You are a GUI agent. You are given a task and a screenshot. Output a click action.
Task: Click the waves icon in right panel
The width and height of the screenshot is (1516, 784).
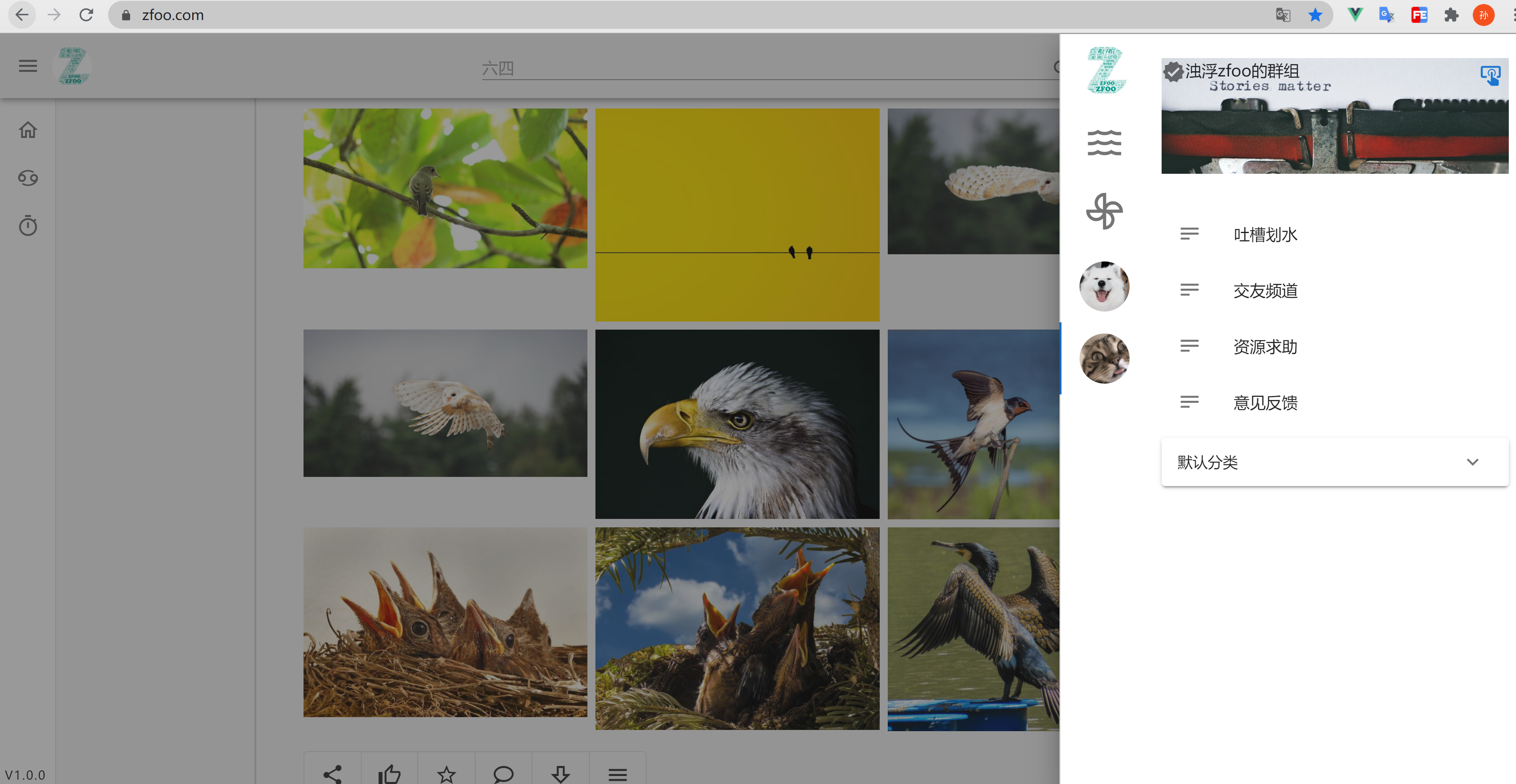pyautogui.click(x=1104, y=143)
